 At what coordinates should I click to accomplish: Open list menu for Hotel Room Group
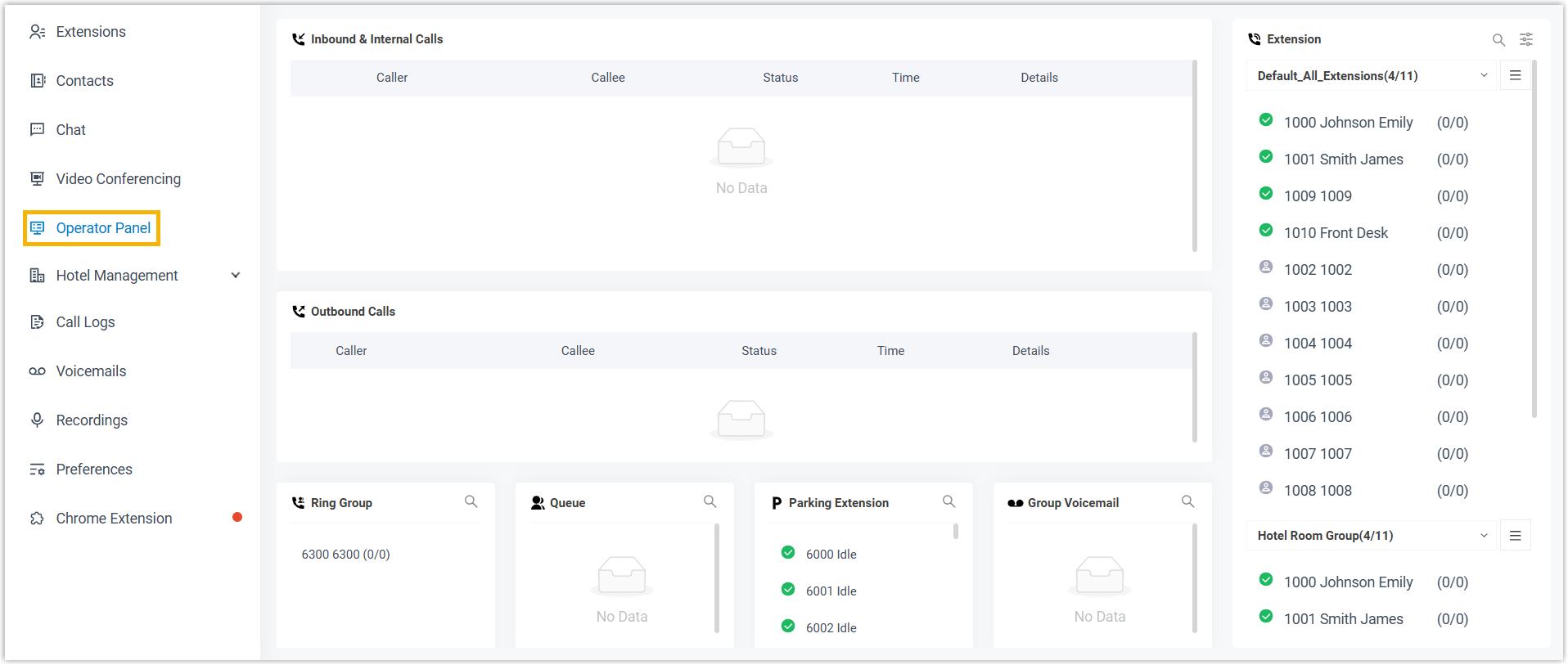point(1515,536)
